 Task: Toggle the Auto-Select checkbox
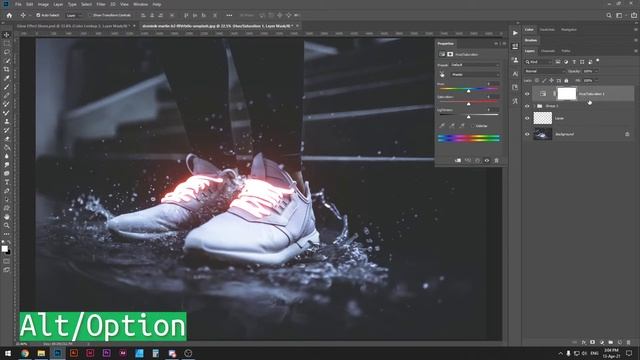point(38,15)
